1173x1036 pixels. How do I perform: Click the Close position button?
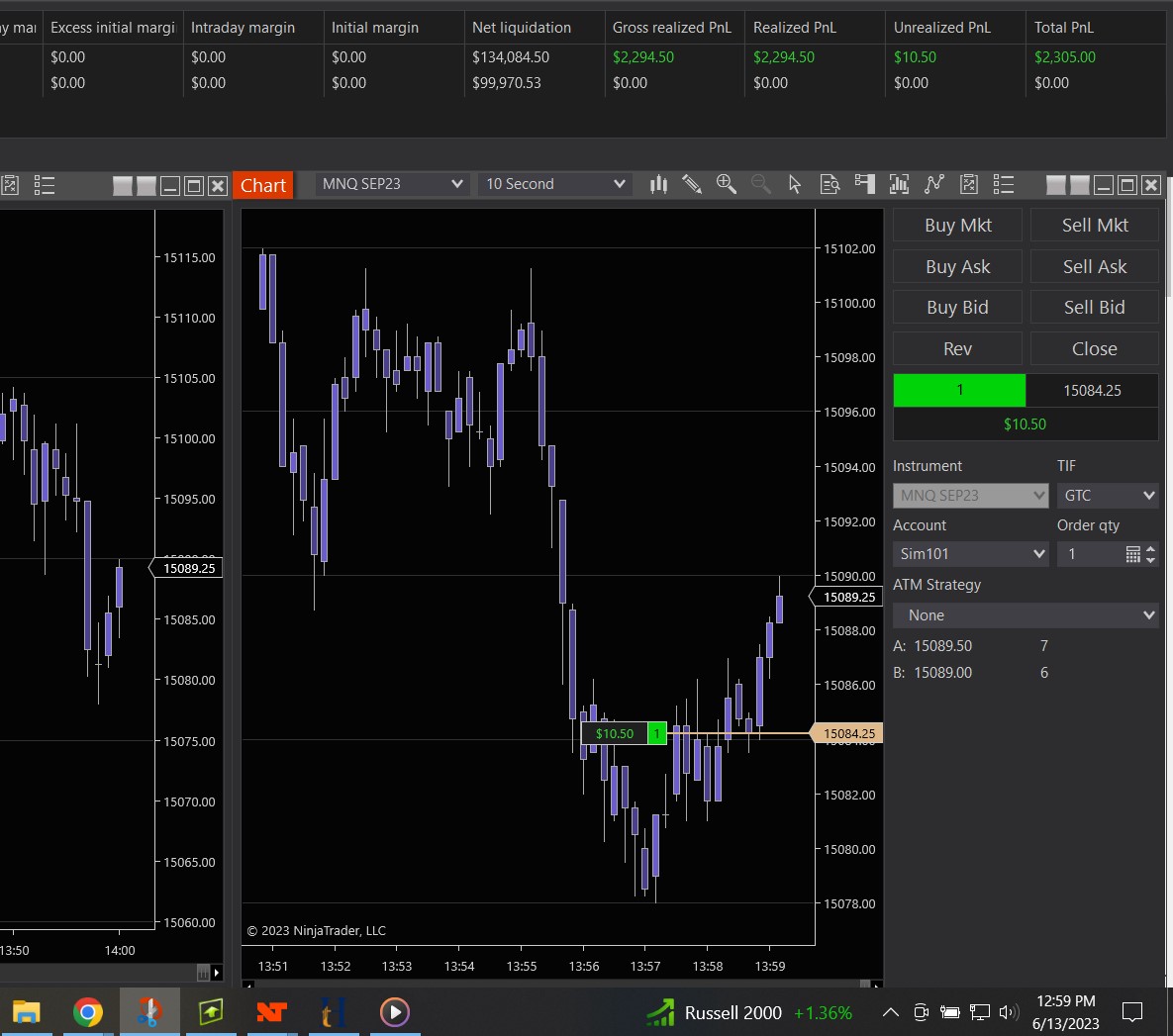coord(1094,349)
